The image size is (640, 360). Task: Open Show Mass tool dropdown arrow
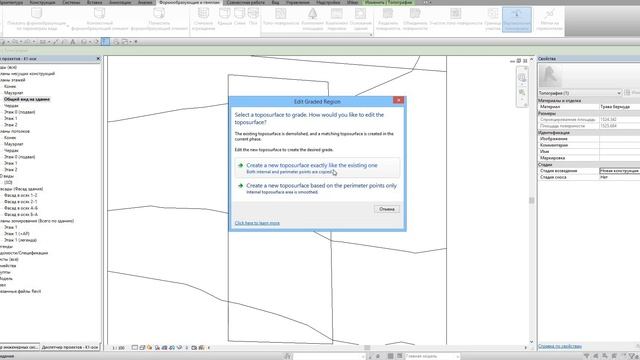coord(67,26)
